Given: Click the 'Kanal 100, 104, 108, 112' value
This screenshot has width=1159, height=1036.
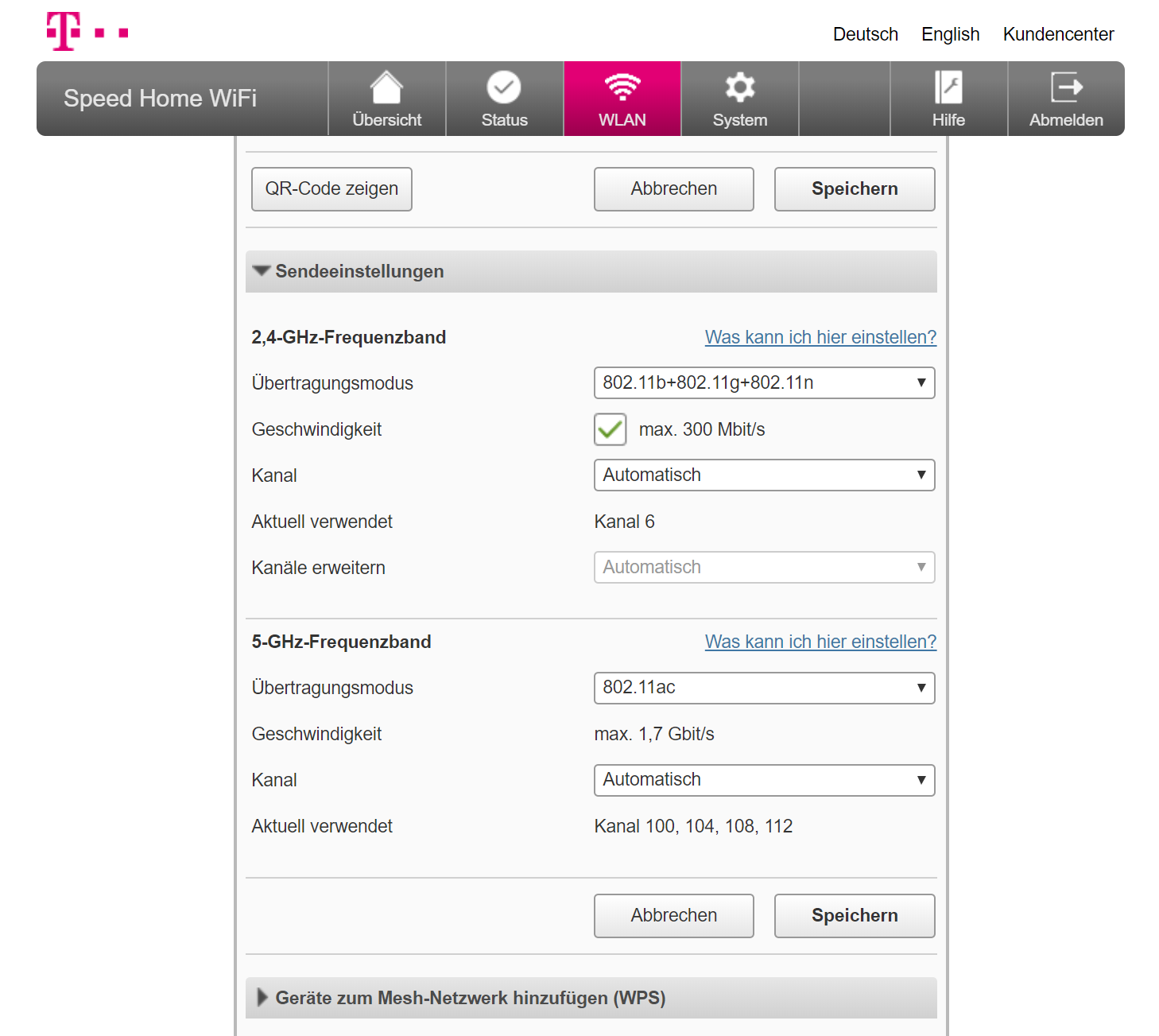Looking at the screenshot, I should click(x=694, y=826).
